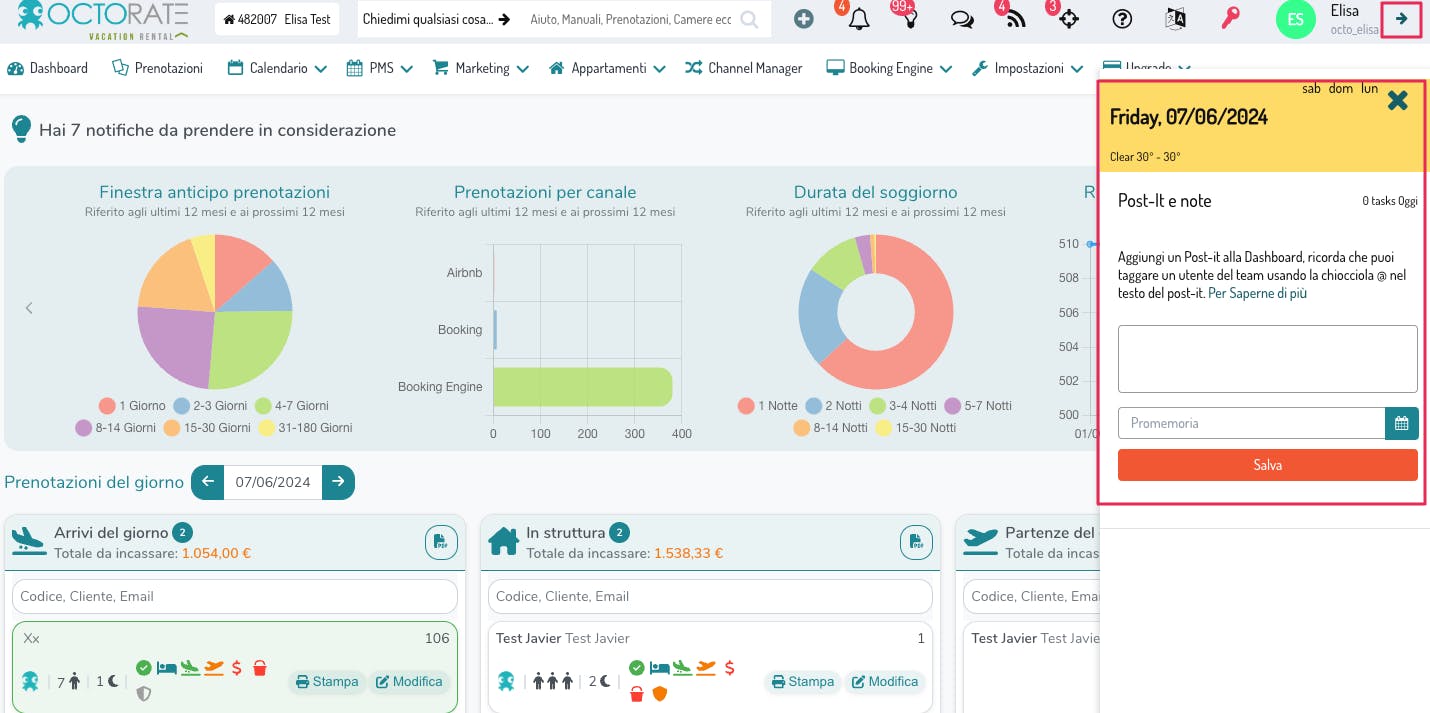Expand the Marketing dropdown menu
Viewport: 1430px width, 713px height.
tap(481, 68)
